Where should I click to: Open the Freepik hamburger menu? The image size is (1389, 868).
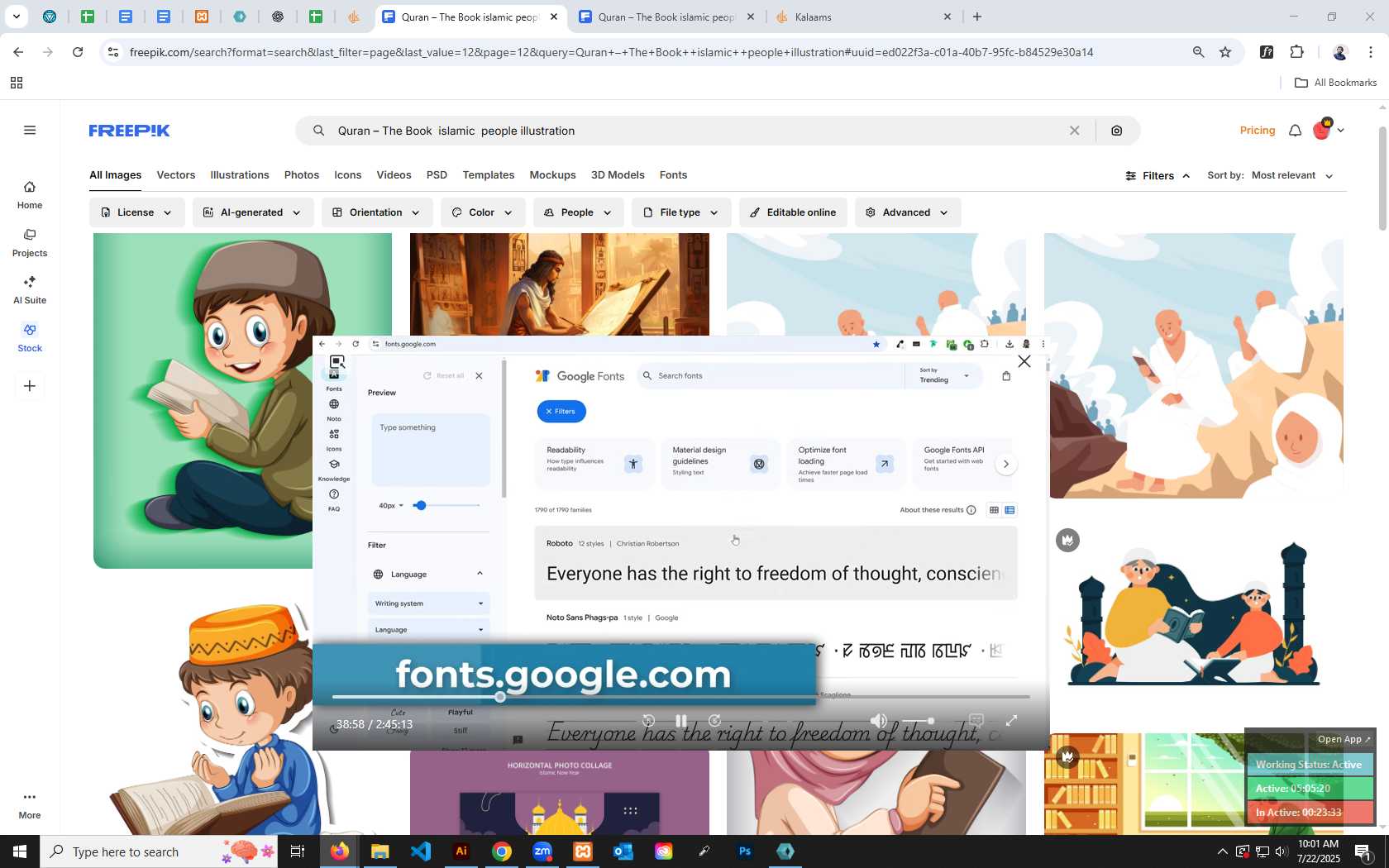(x=30, y=130)
